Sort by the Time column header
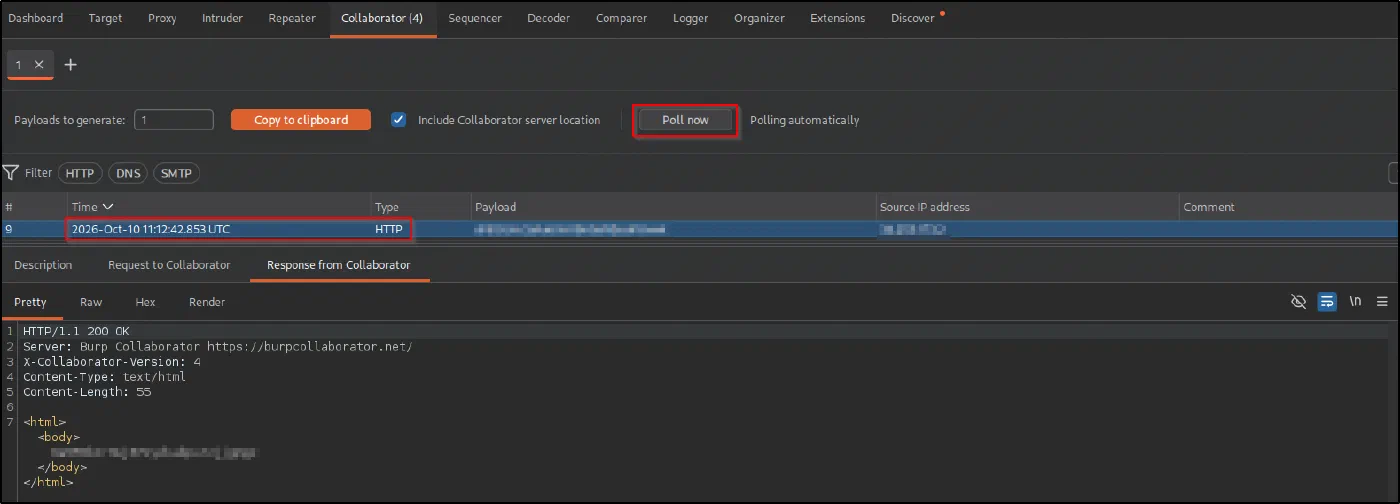This screenshot has width=1400, height=504. 218,207
